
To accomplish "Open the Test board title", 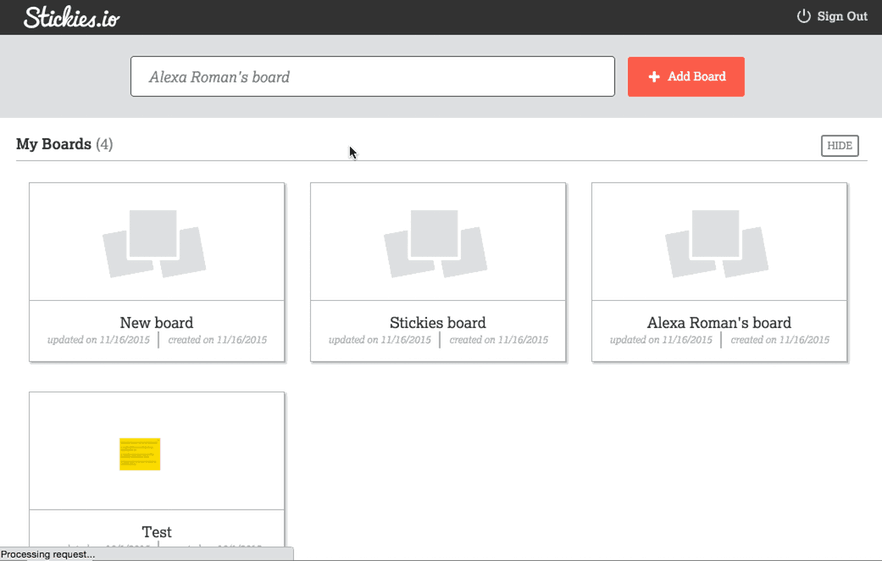I will [x=156, y=532].
